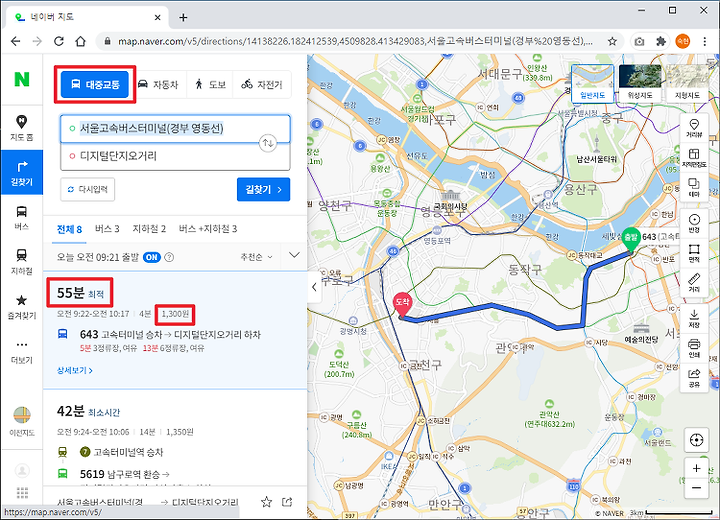The image size is (720, 520).
Task: Open 지하철 subway section in sidebar
Action: click(x=22, y=262)
